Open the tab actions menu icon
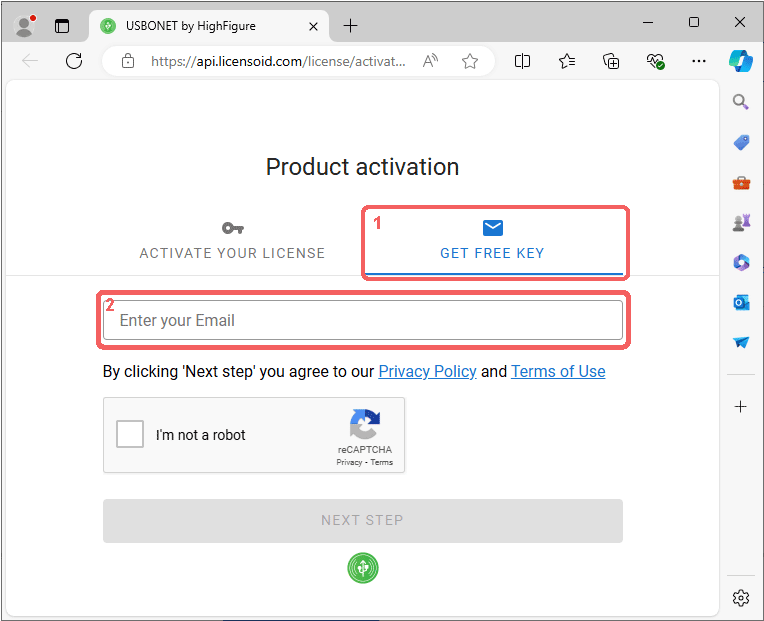Viewport: 764px width, 621px height. point(62,26)
